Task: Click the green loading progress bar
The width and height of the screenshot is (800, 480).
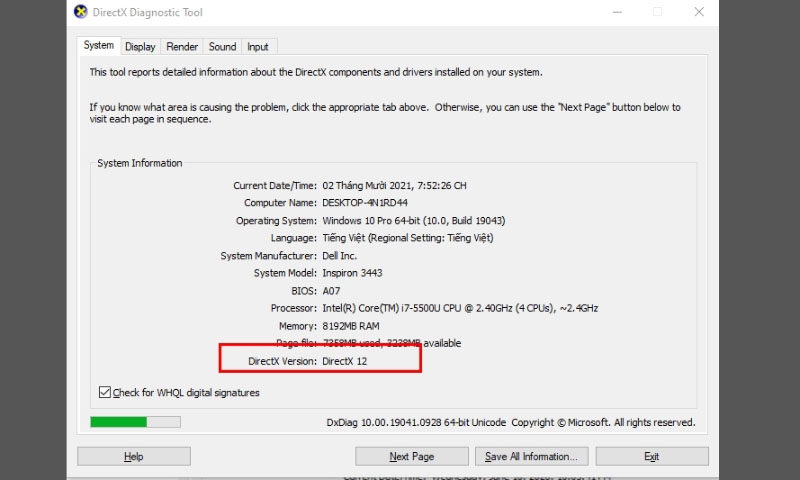Action: tap(135, 422)
